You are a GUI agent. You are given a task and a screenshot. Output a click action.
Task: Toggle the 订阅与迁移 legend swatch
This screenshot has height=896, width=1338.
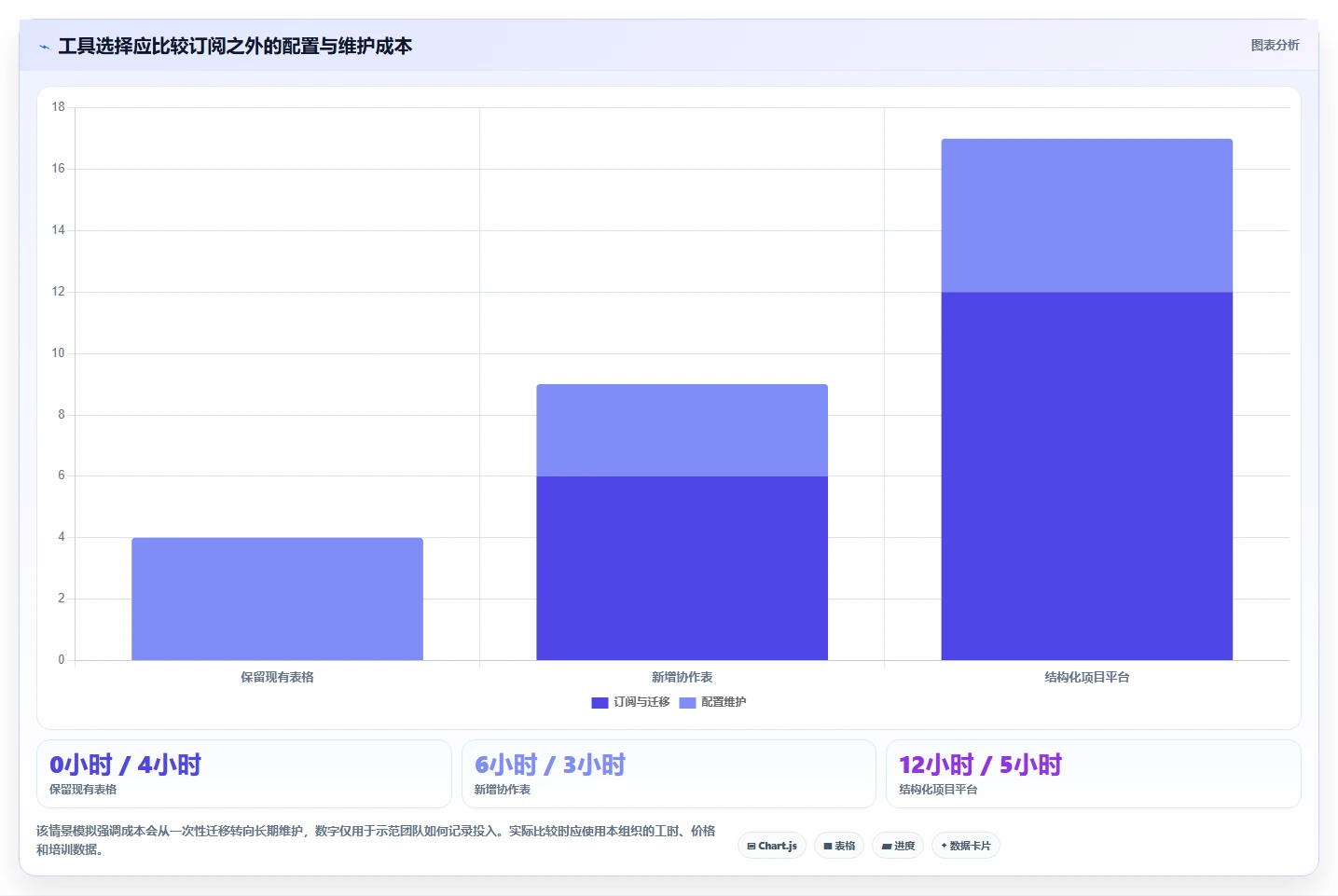600,702
